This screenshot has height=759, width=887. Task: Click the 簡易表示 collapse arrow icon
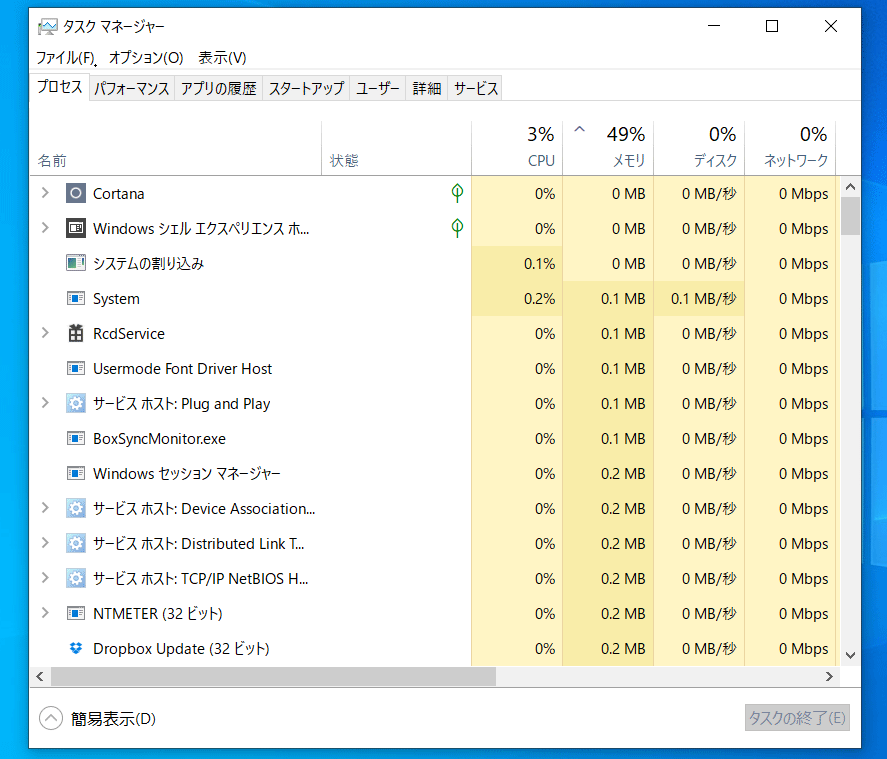pos(51,718)
